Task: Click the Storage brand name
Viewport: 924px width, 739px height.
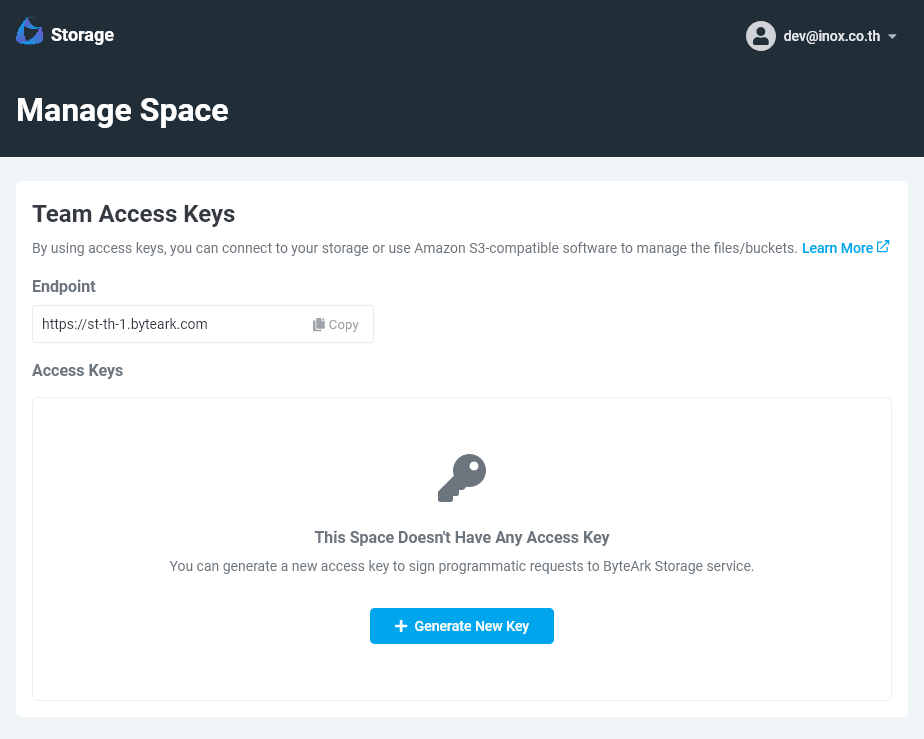Action: [x=82, y=35]
